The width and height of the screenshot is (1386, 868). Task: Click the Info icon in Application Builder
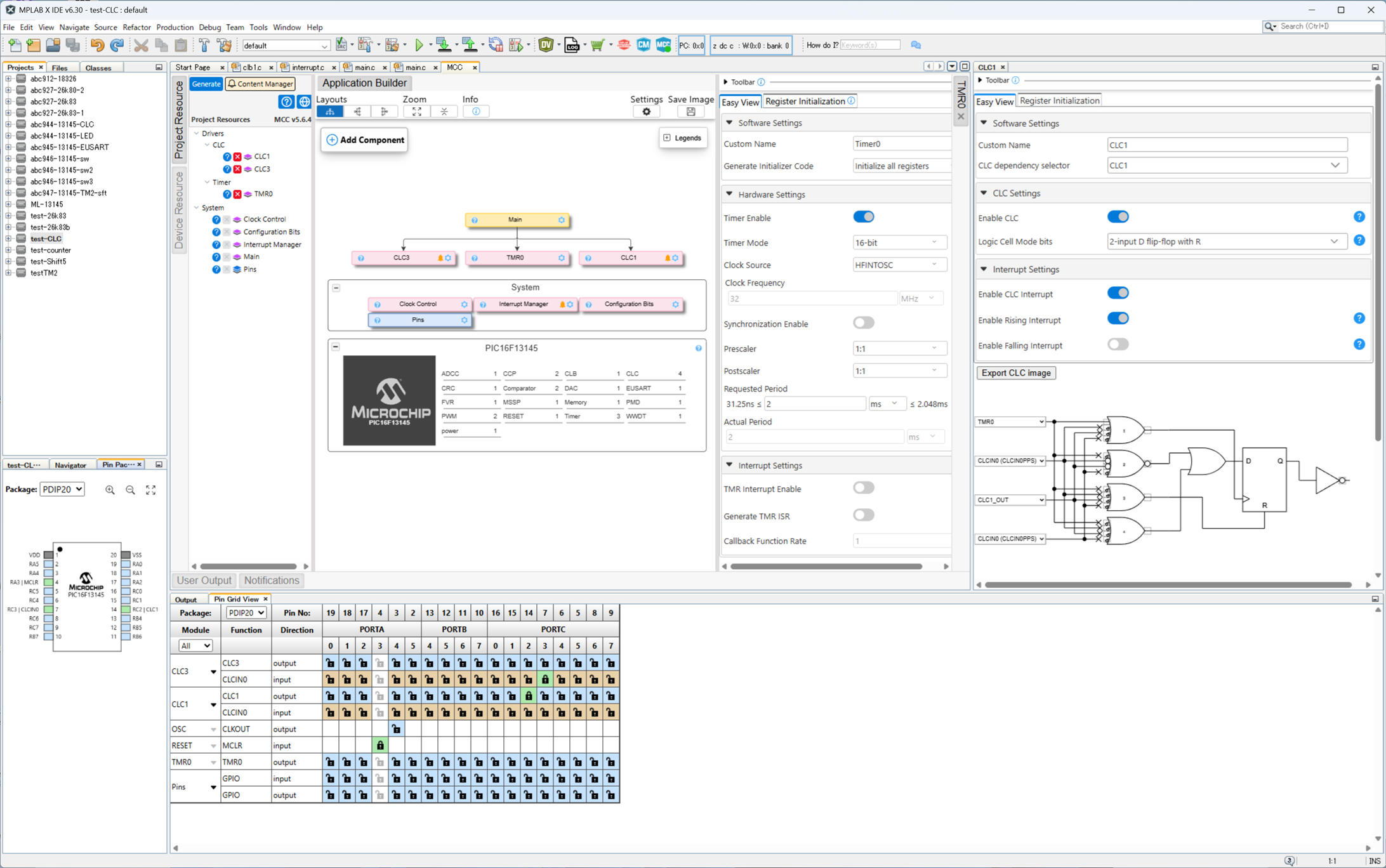coord(476,112)
